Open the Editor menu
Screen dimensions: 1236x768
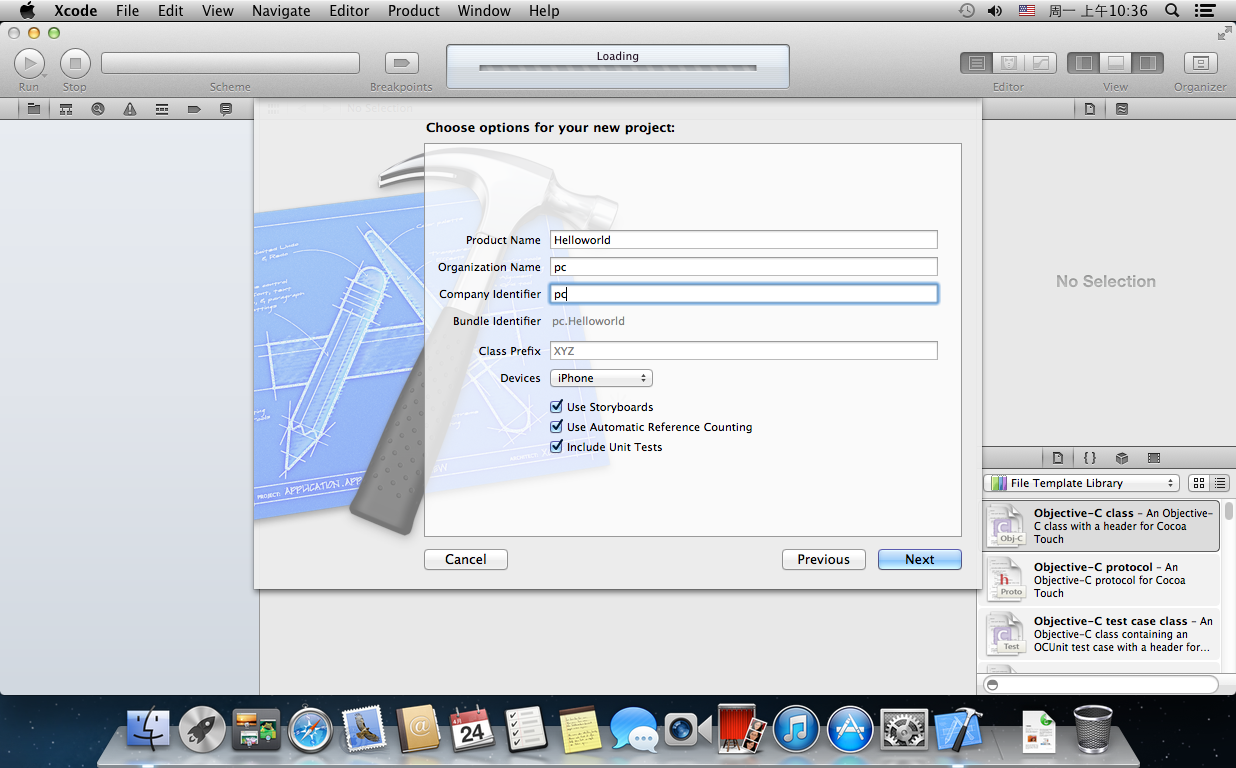[x=349, y=11]
